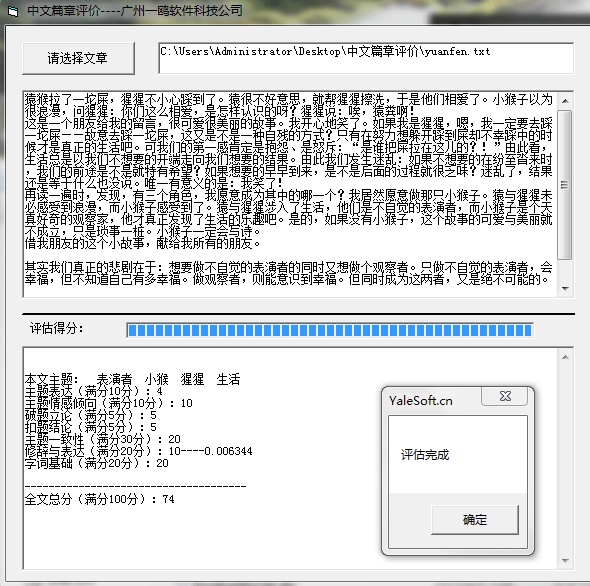Close the YaleSoft.cn message dialog

point(505,396)
